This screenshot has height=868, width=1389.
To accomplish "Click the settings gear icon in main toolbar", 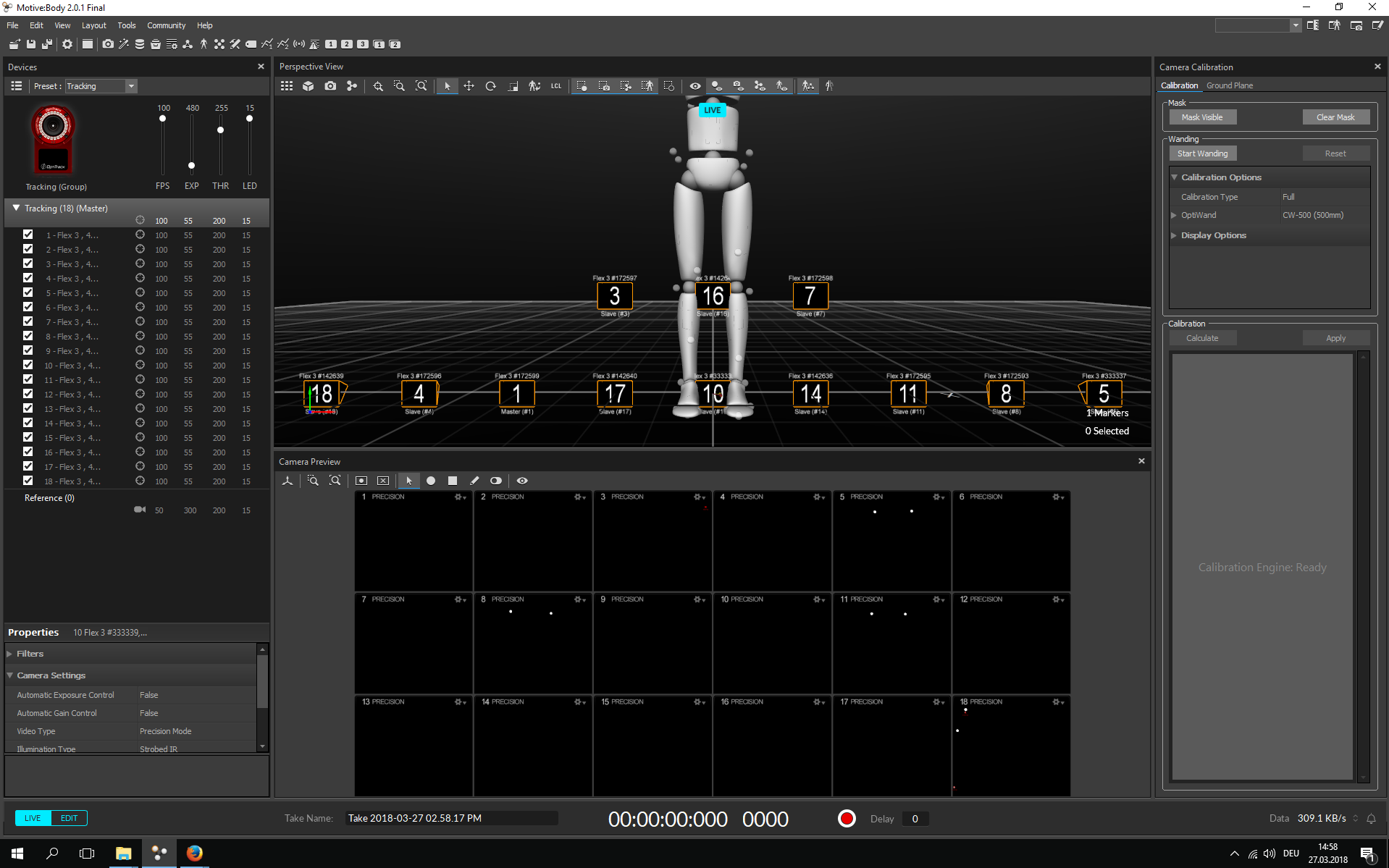I will (x=67, y=44).
